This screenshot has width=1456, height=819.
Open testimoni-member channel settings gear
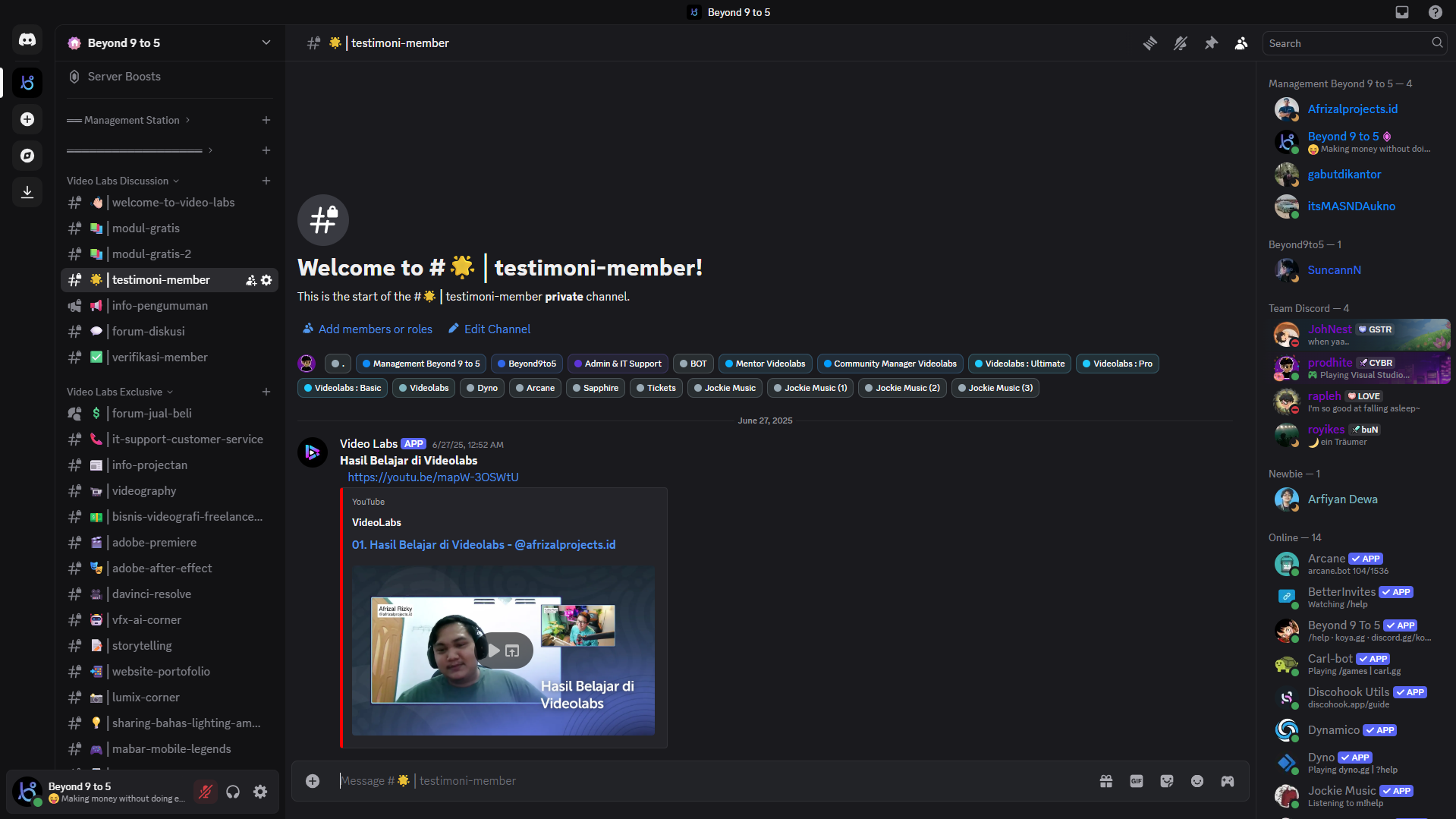266,280
